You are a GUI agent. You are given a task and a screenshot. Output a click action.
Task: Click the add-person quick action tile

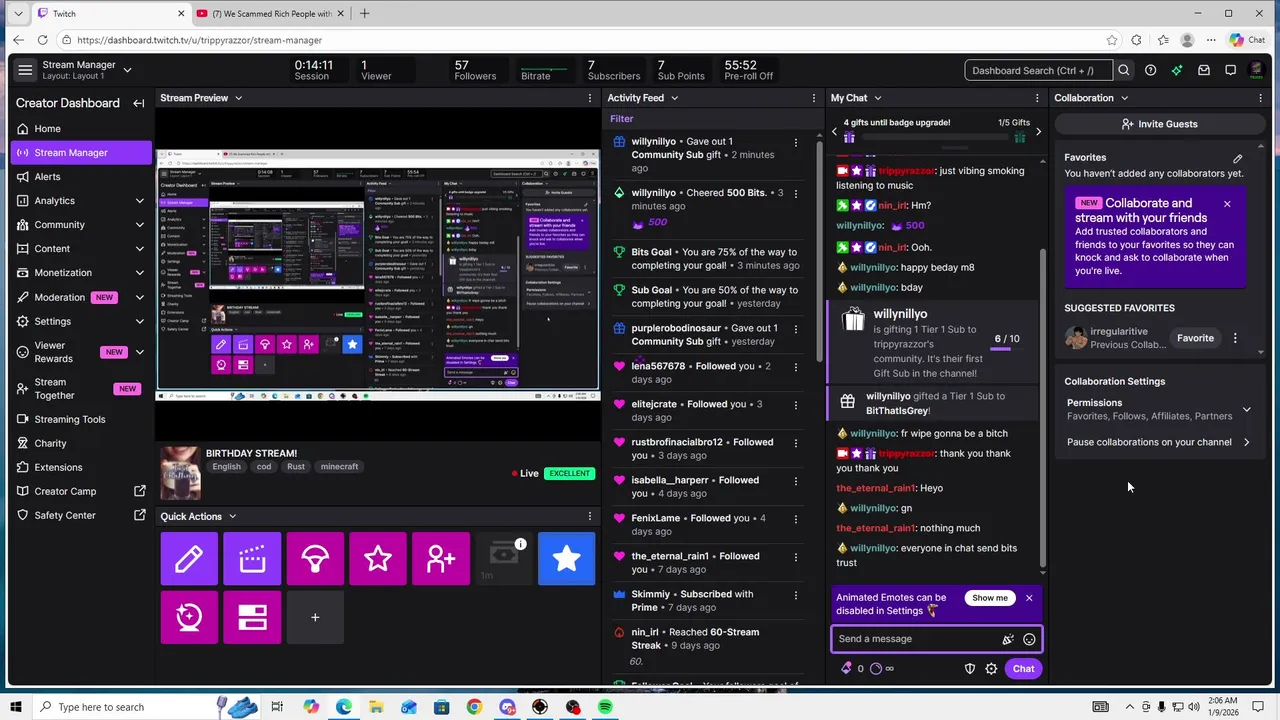click(441, 559)
